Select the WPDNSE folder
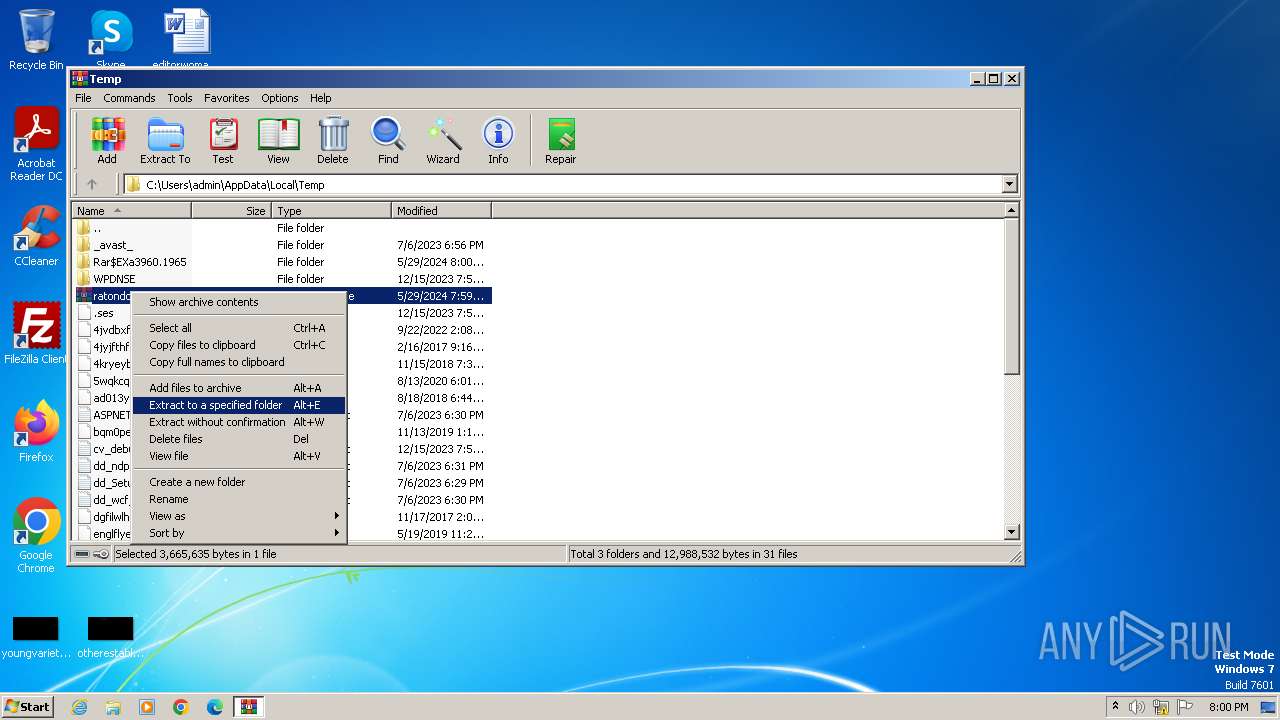Image resolution: width=1280 pixels, height=720 pixels. pyautogui.click(x=283, y=279)
